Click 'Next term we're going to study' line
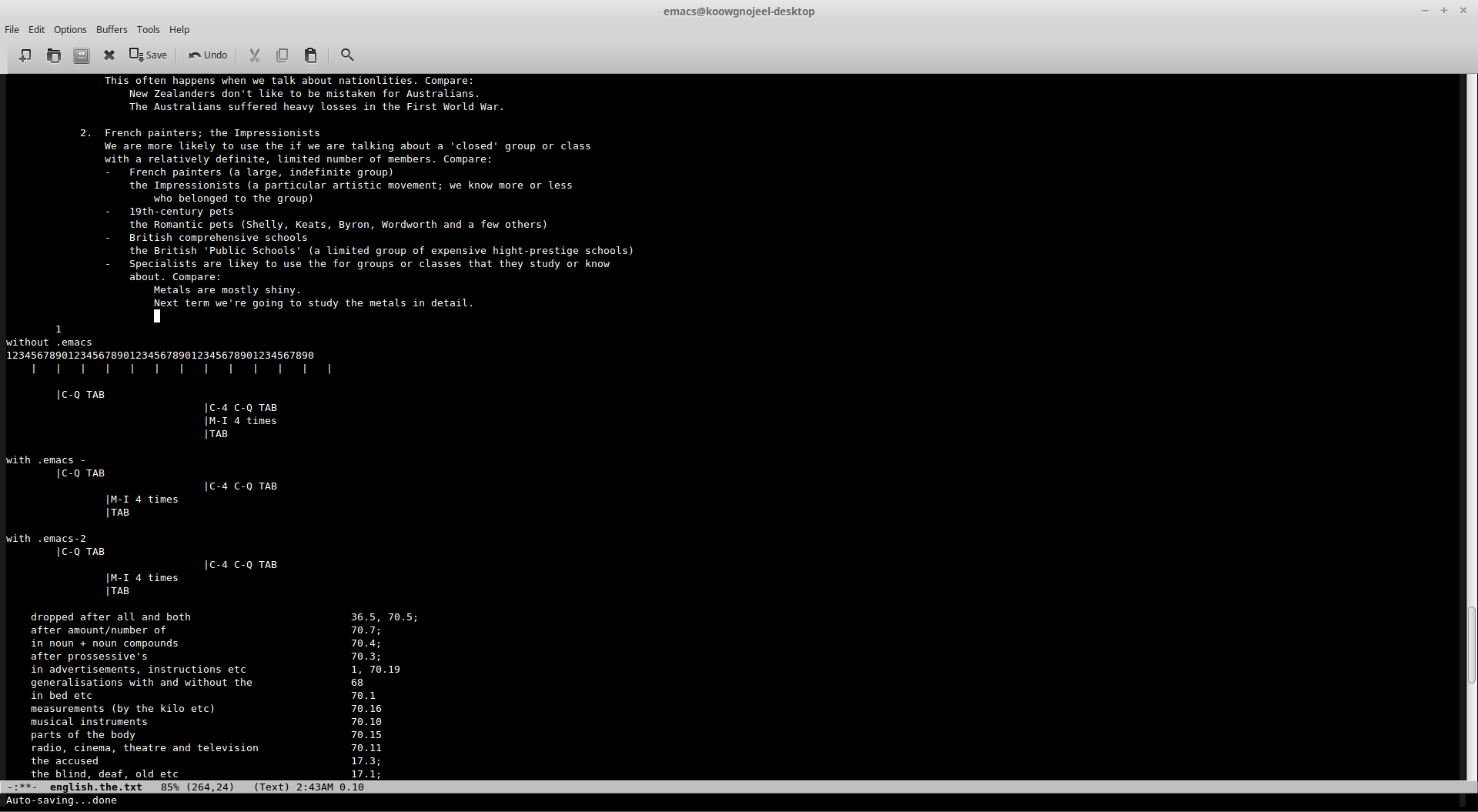This screenshot has width=1478, height=812. pos(313,302)
